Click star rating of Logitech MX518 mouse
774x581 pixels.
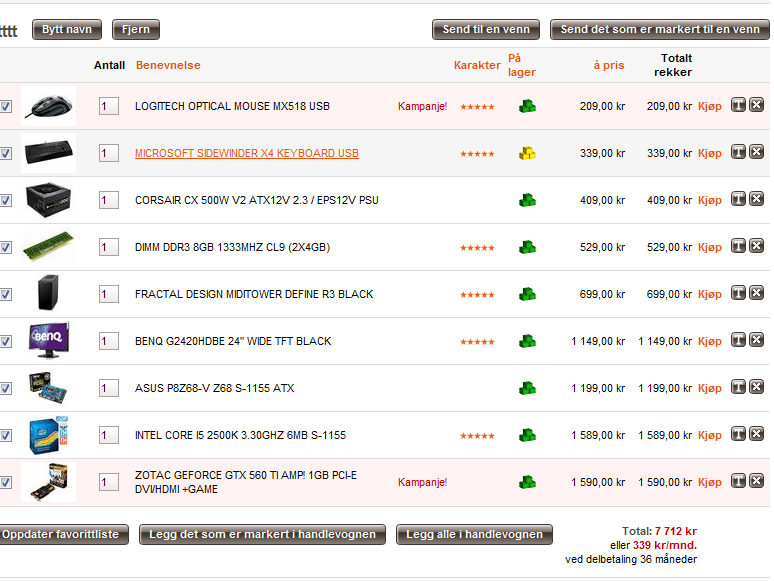(477, 107)
